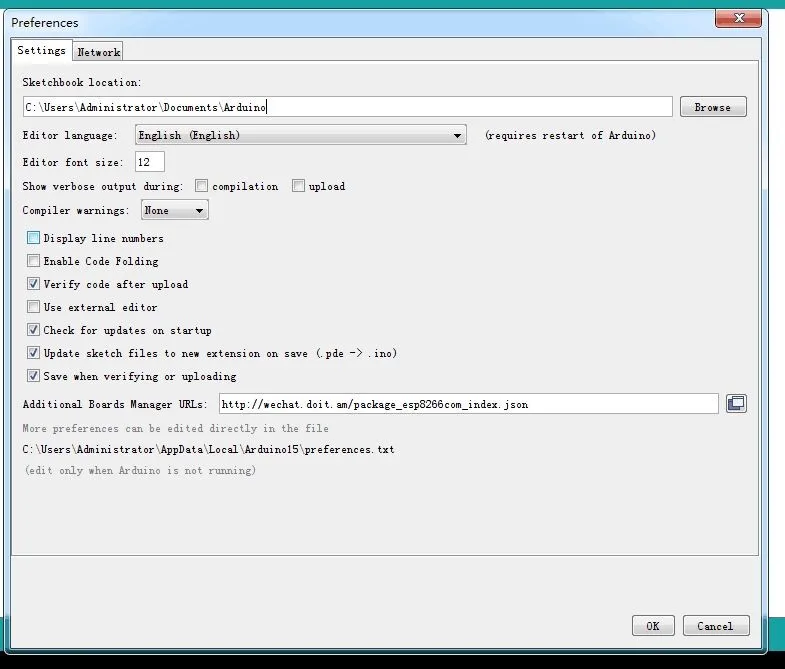The width and height of the screenshot is (785, 669).
Task: Confirm preferences with the OK button
Action: [x=653, y=626]
